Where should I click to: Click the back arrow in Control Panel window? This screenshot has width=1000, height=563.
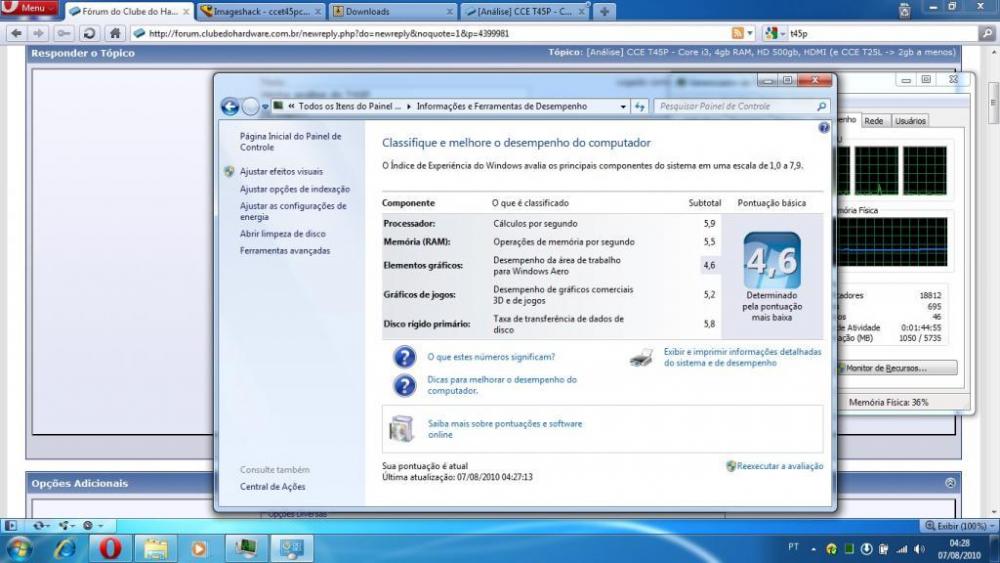point(230,106)
